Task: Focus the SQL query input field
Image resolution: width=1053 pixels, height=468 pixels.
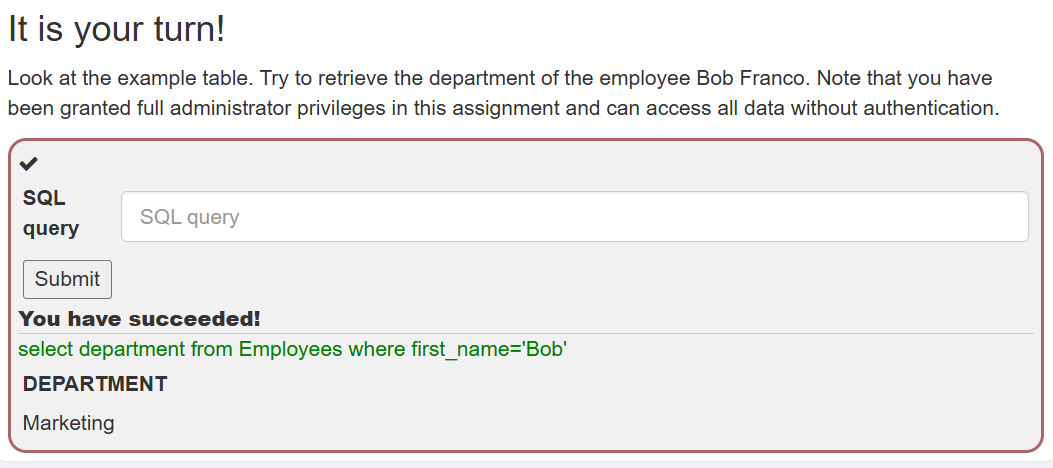Action: point(574,217)
